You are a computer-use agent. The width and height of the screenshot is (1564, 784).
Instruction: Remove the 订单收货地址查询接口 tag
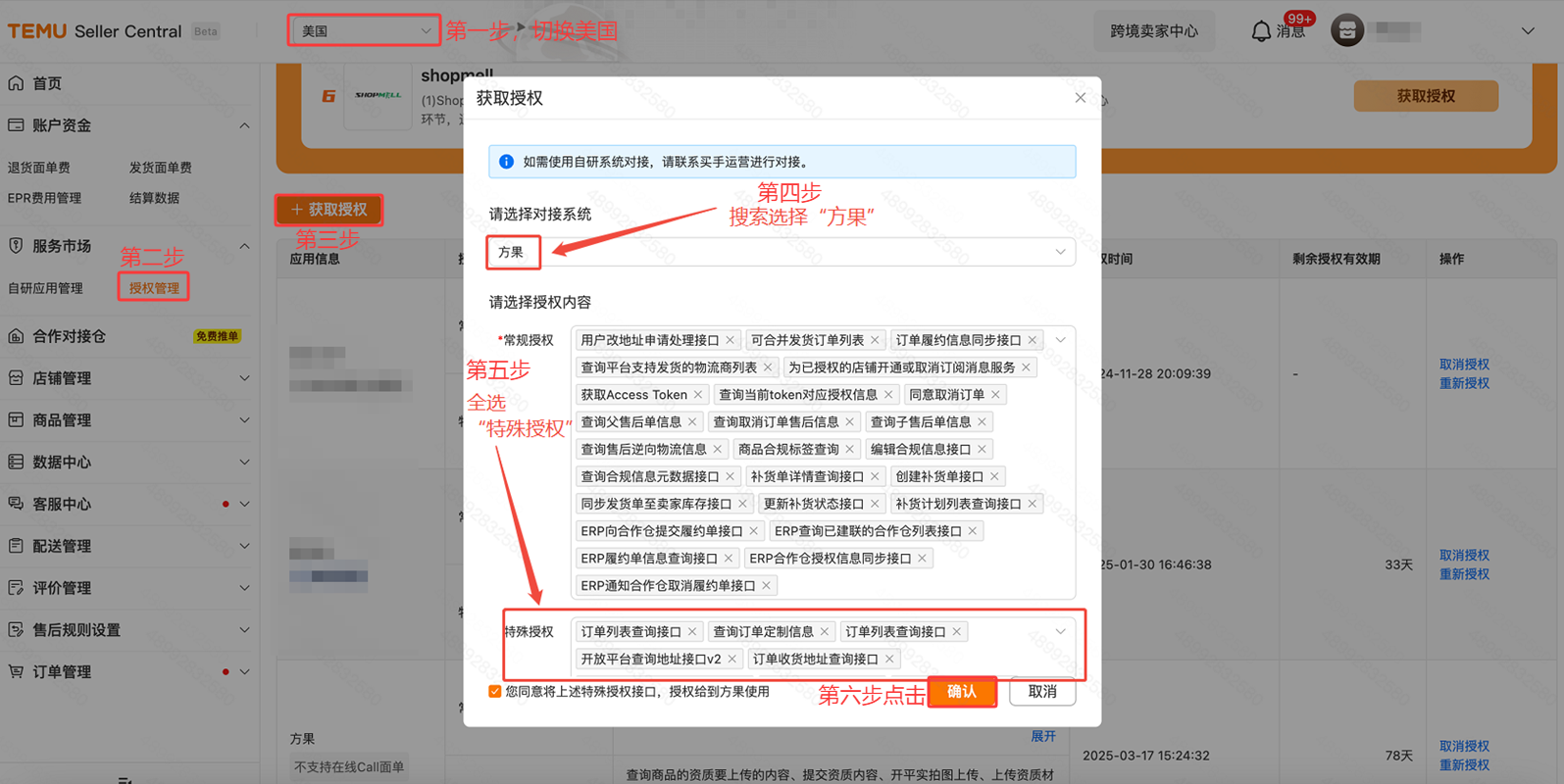point(889,660)
